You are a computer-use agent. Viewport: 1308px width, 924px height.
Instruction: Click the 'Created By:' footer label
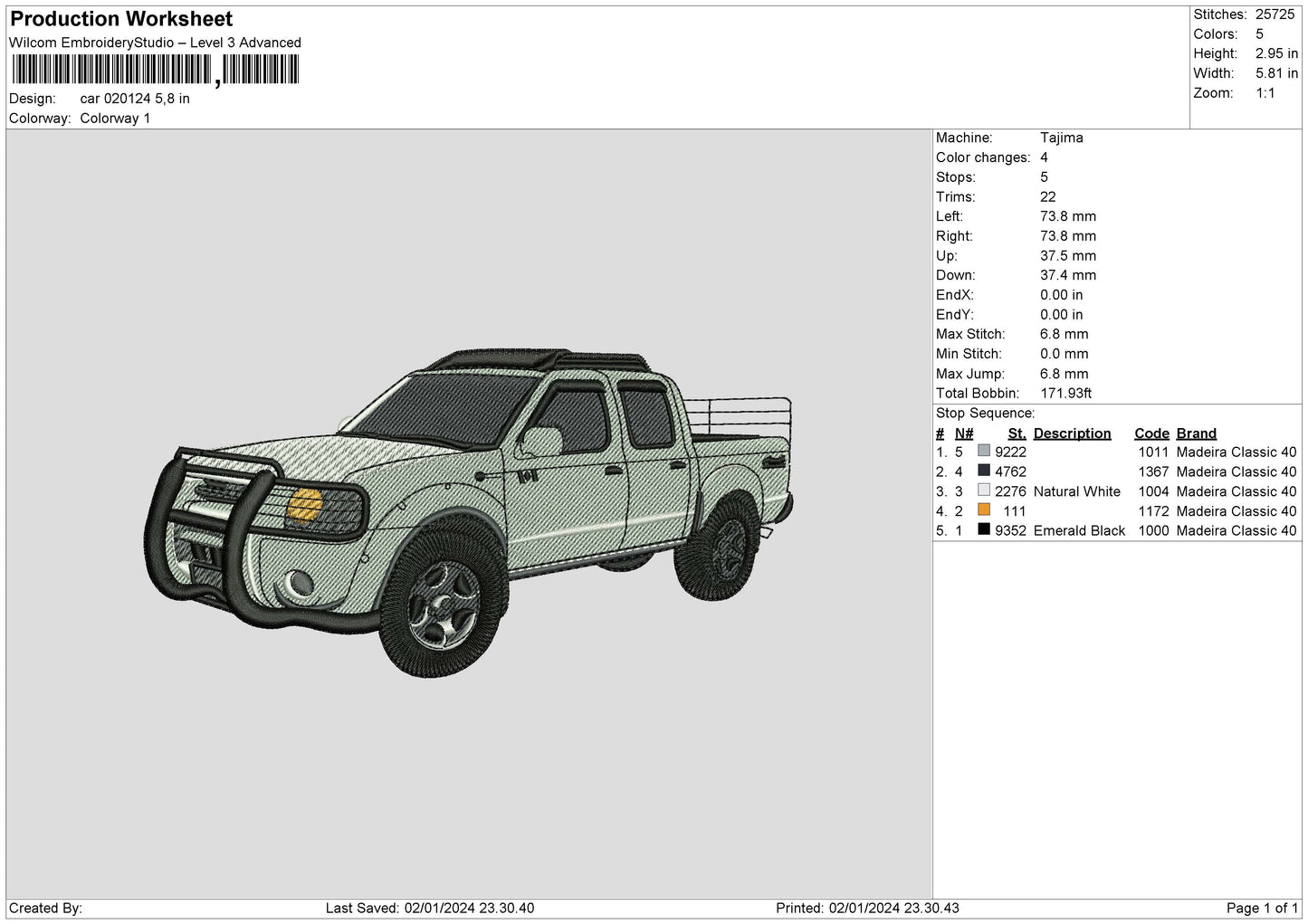[45, 909]
